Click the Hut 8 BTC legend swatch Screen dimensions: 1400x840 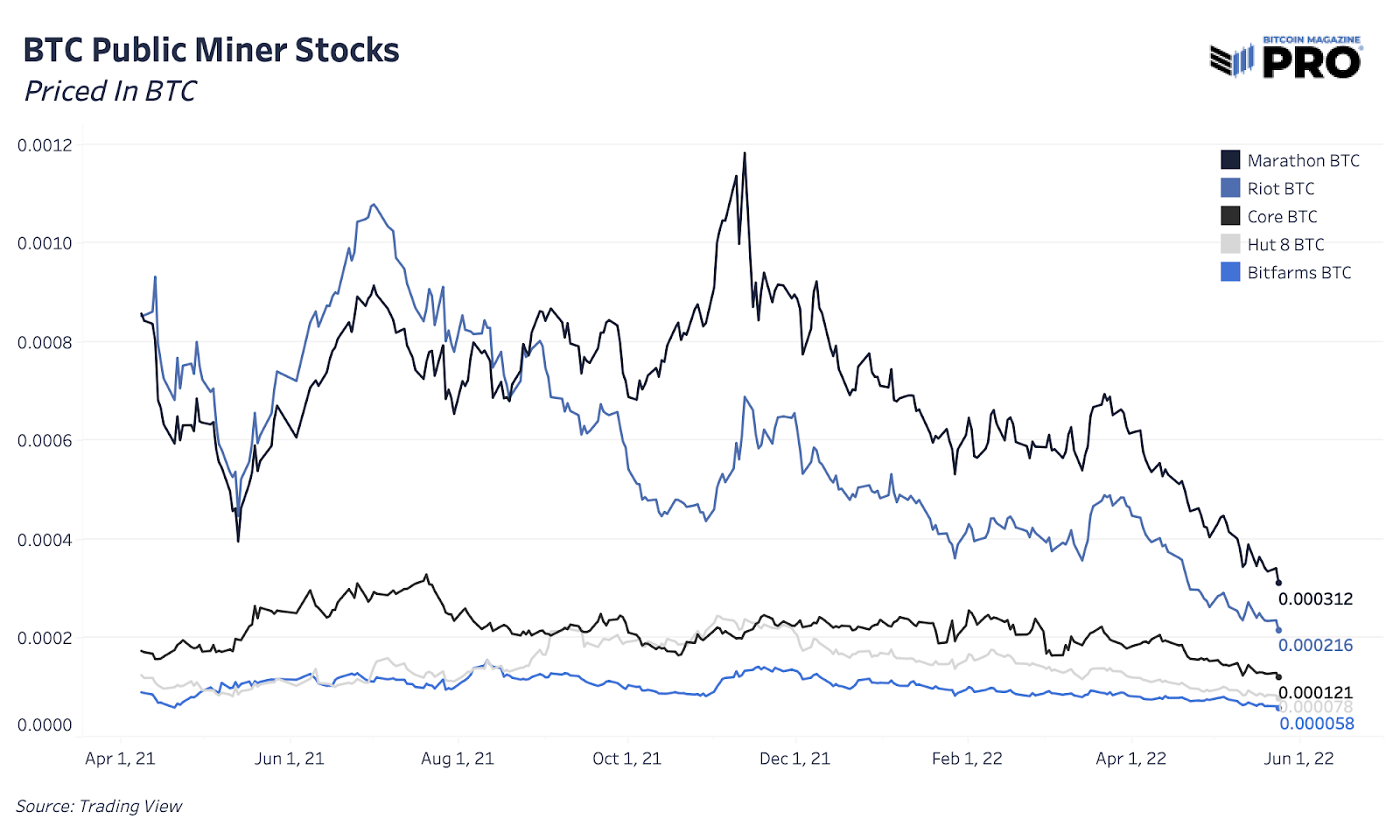1230,244
